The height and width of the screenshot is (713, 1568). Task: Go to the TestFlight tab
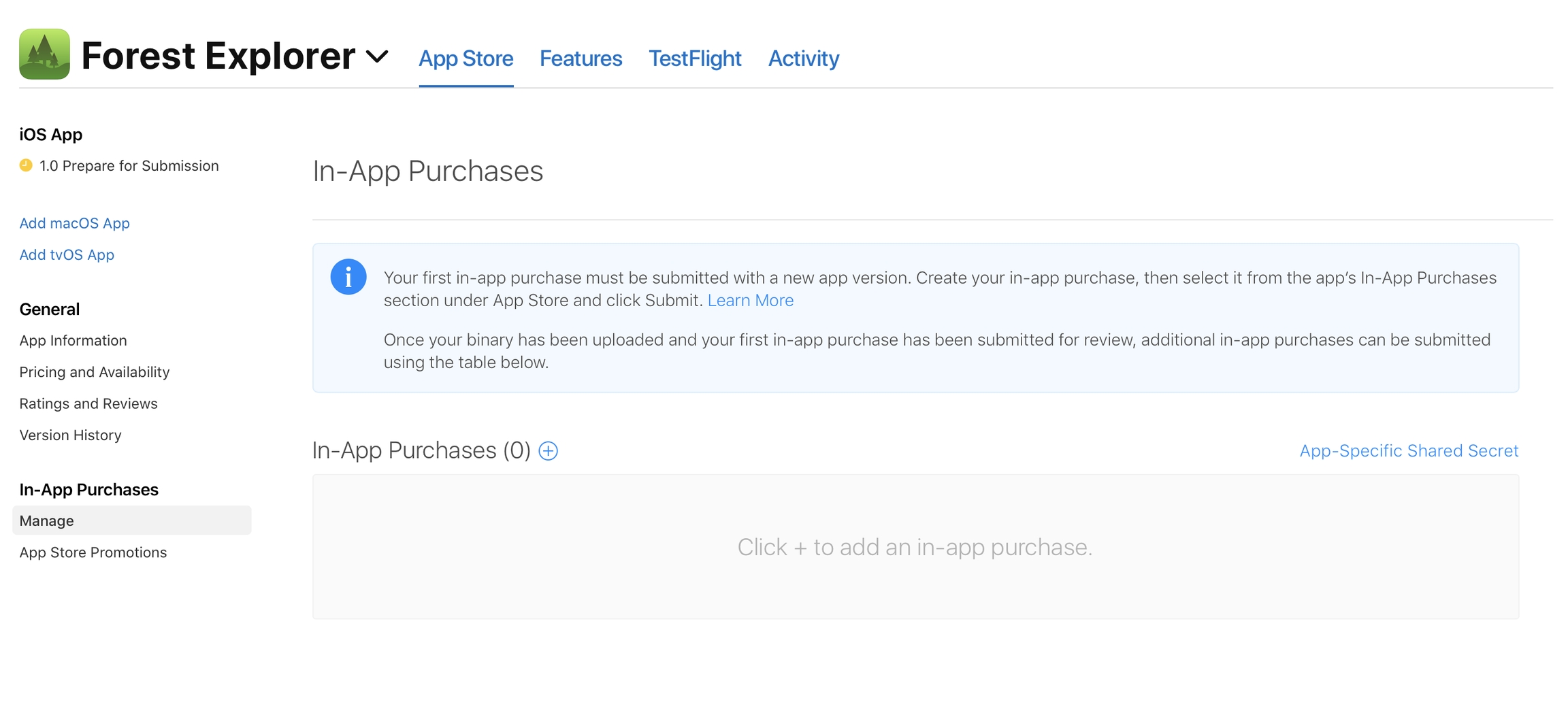[695, 59]
